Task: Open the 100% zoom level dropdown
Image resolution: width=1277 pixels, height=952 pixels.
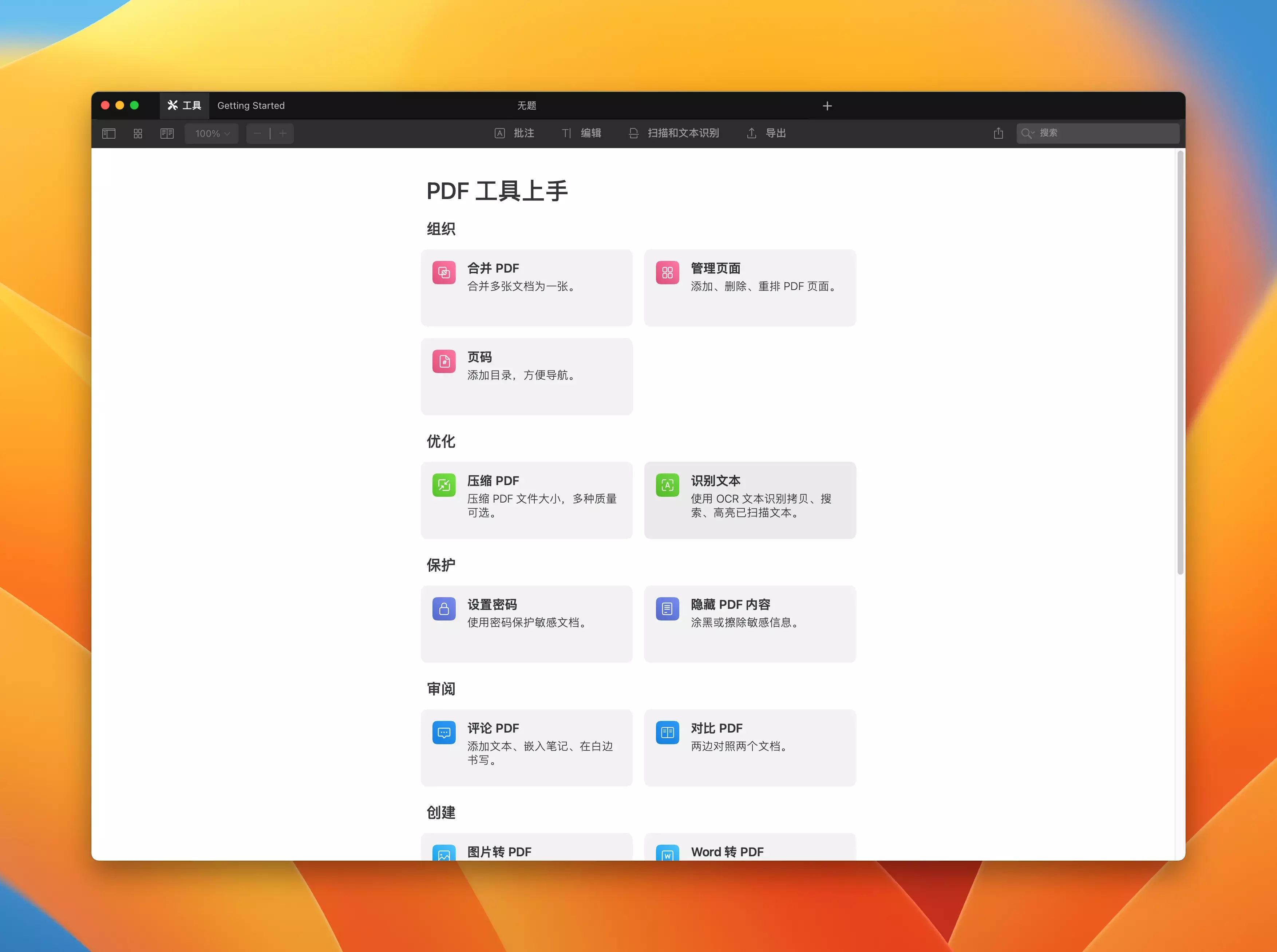Action: tap(211, 134)
